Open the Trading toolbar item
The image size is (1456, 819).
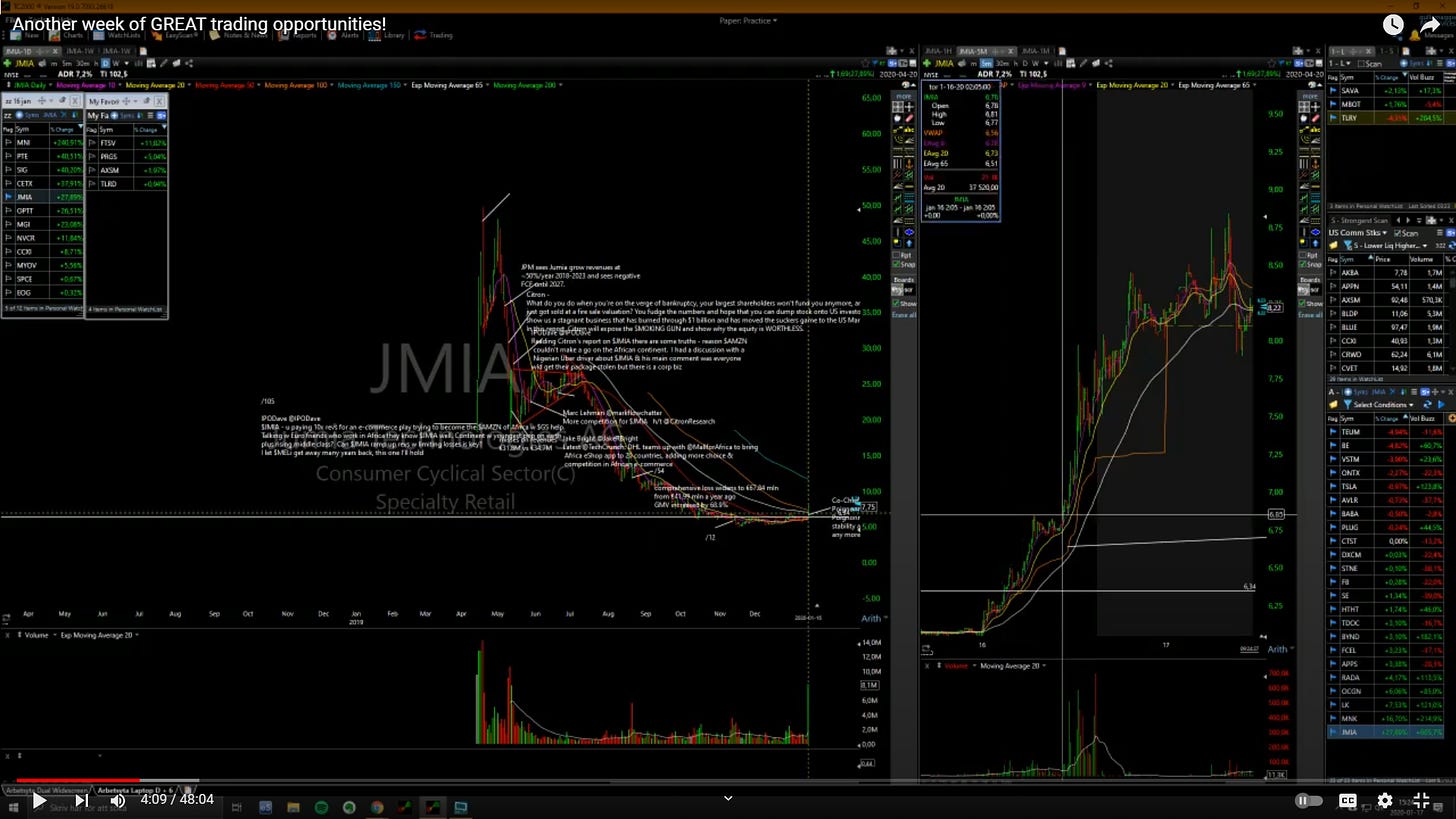(x=435, y=35)
